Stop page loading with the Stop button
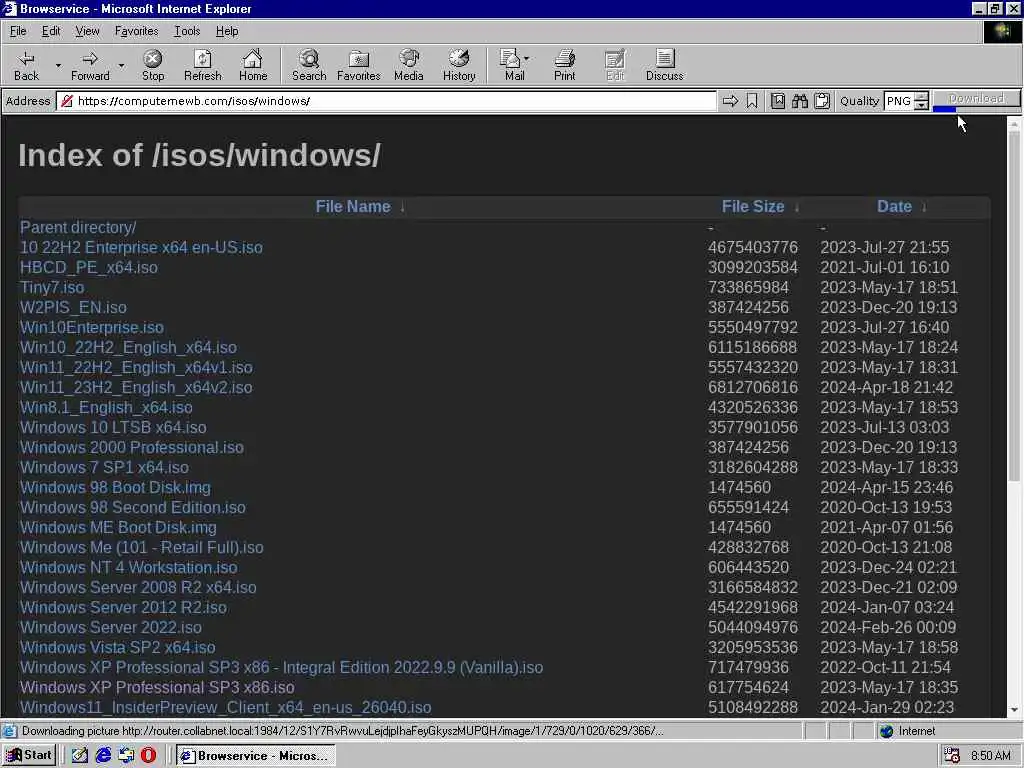The height and width of the screenshot is (768, 1024). click(x=153, y=65)
